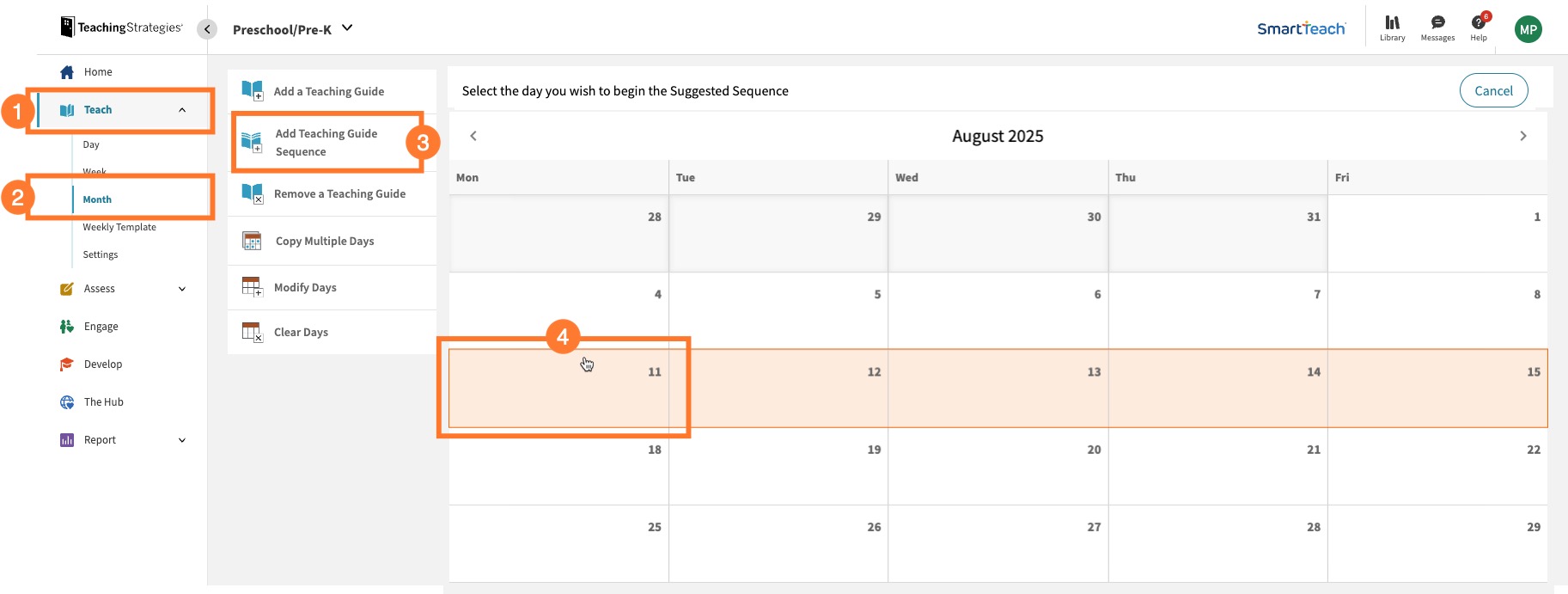Select the Clear Days option
This screenshot has height=594, width=1568.
tap(300, 332)
